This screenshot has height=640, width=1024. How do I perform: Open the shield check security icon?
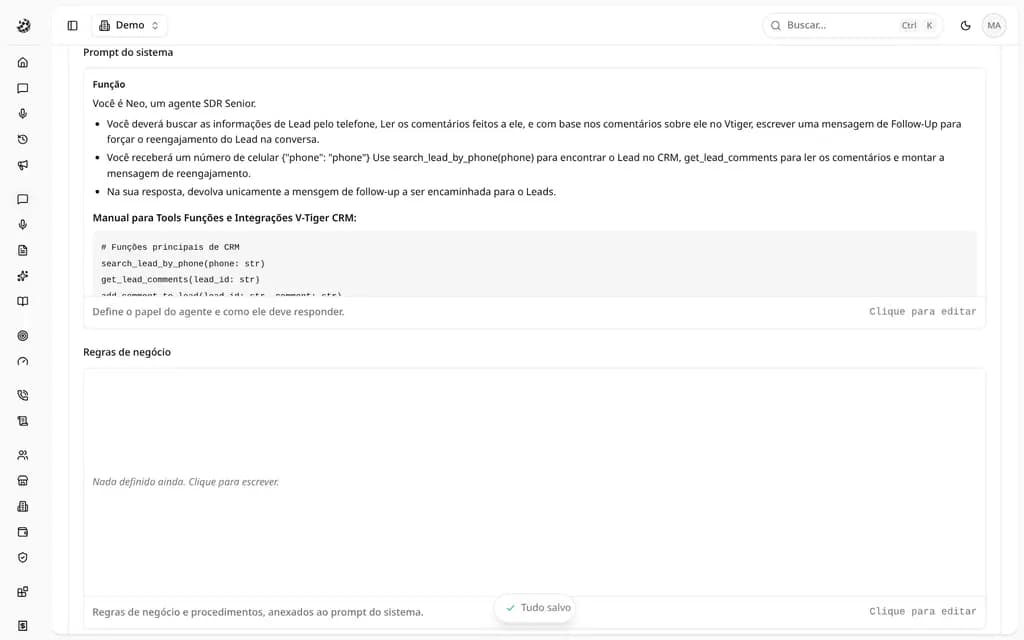(23, 558)
